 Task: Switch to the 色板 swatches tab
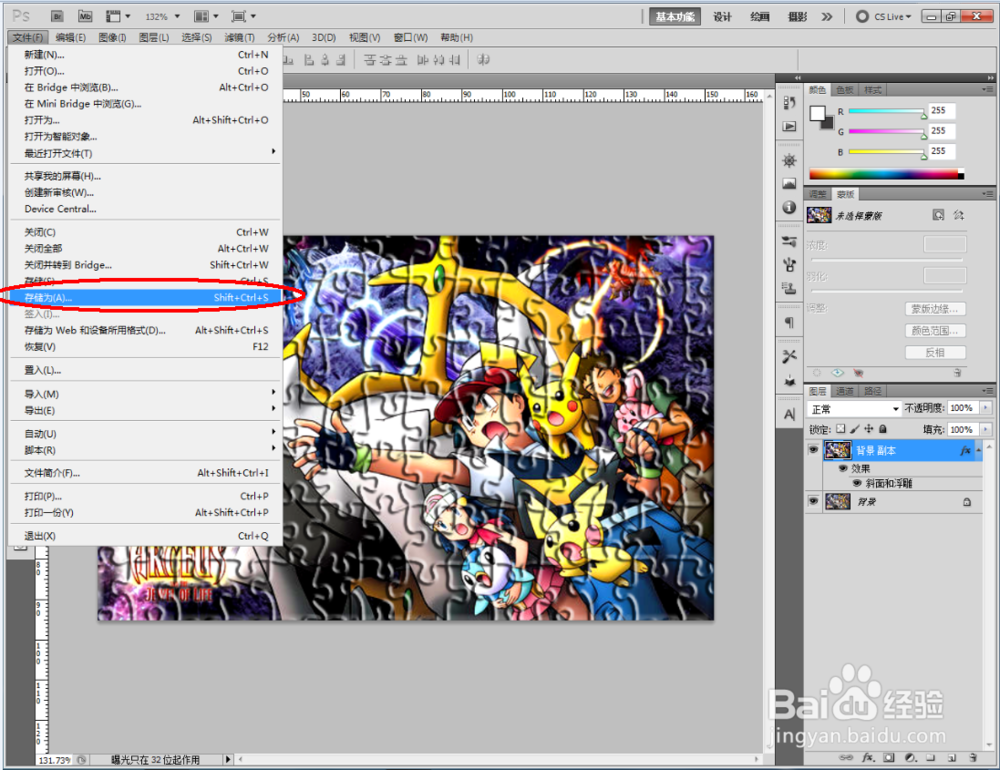(x=845, y=90)
